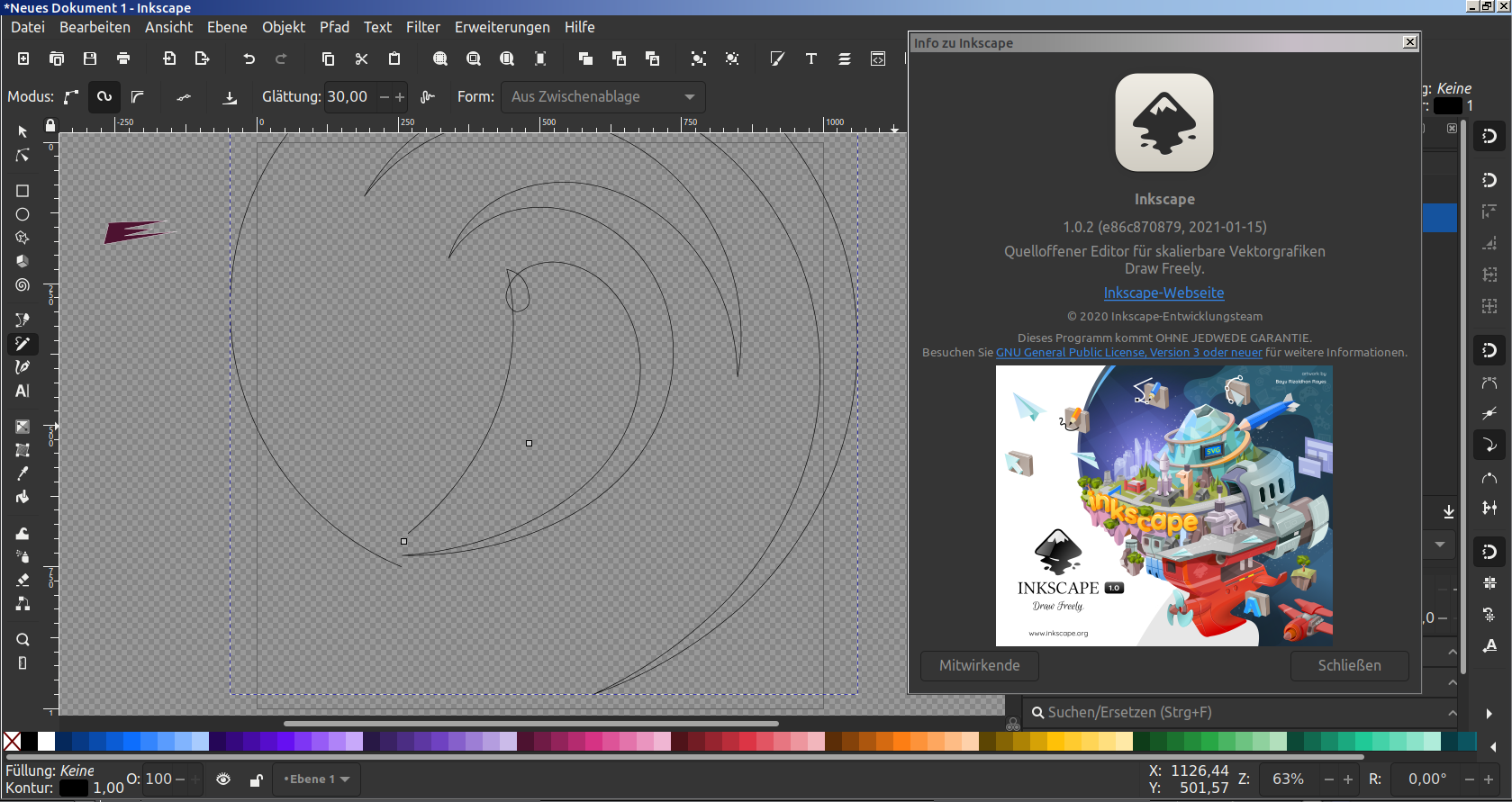Save the document with the floppy icon

click(x=90, y=59)
